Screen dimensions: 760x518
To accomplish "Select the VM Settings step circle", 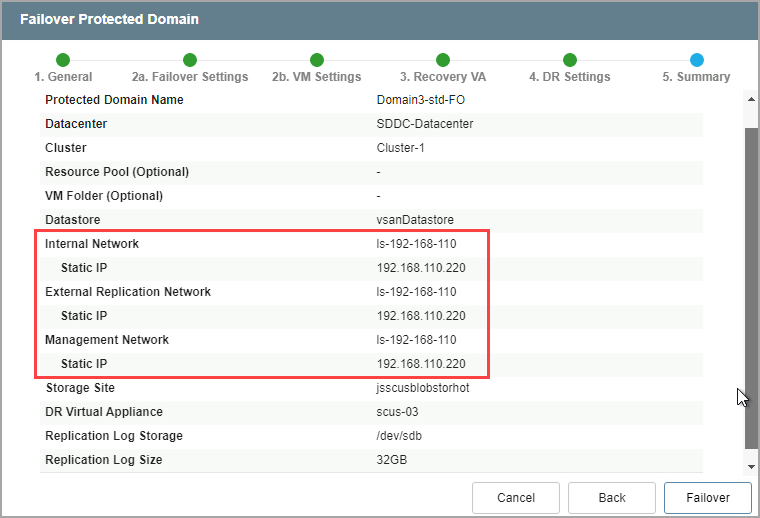I will (316, 60).
